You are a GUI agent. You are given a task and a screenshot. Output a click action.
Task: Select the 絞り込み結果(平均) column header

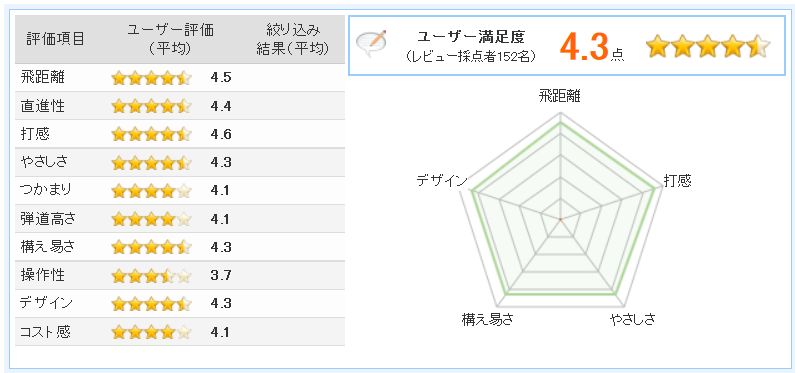294,39
